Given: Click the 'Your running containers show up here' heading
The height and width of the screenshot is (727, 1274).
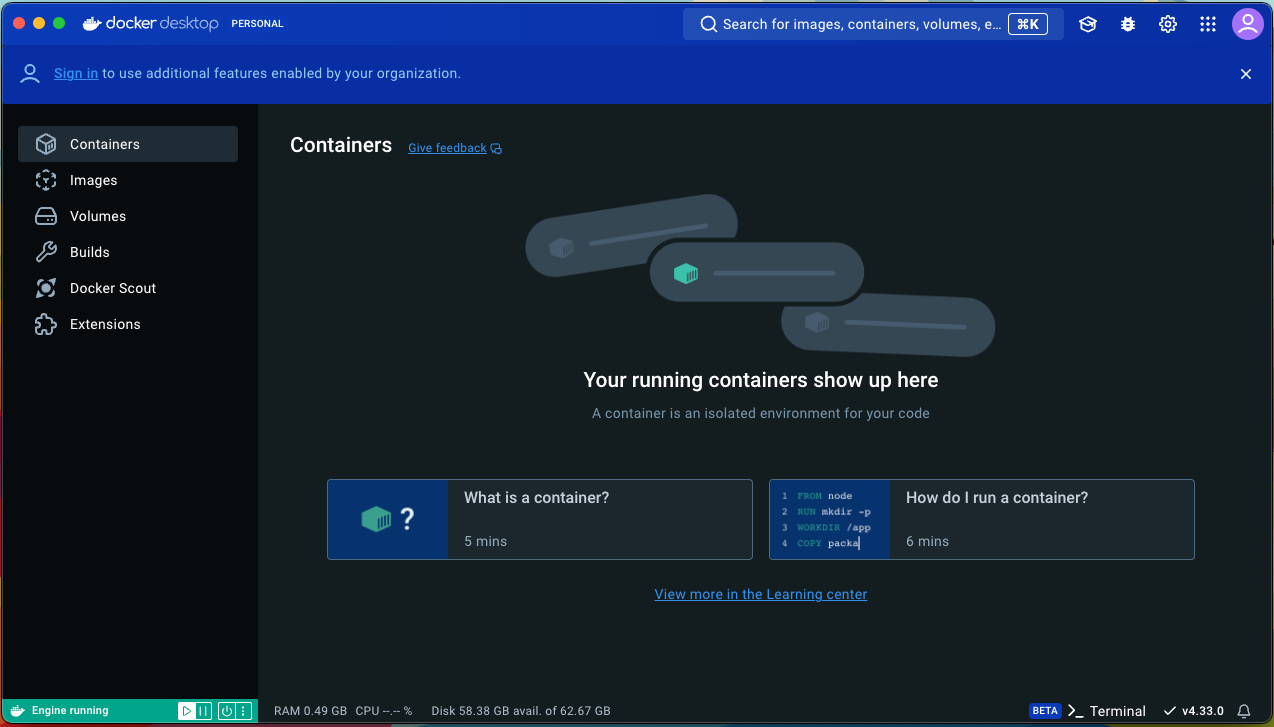Looking at the screenshot, I should [761, 380].
